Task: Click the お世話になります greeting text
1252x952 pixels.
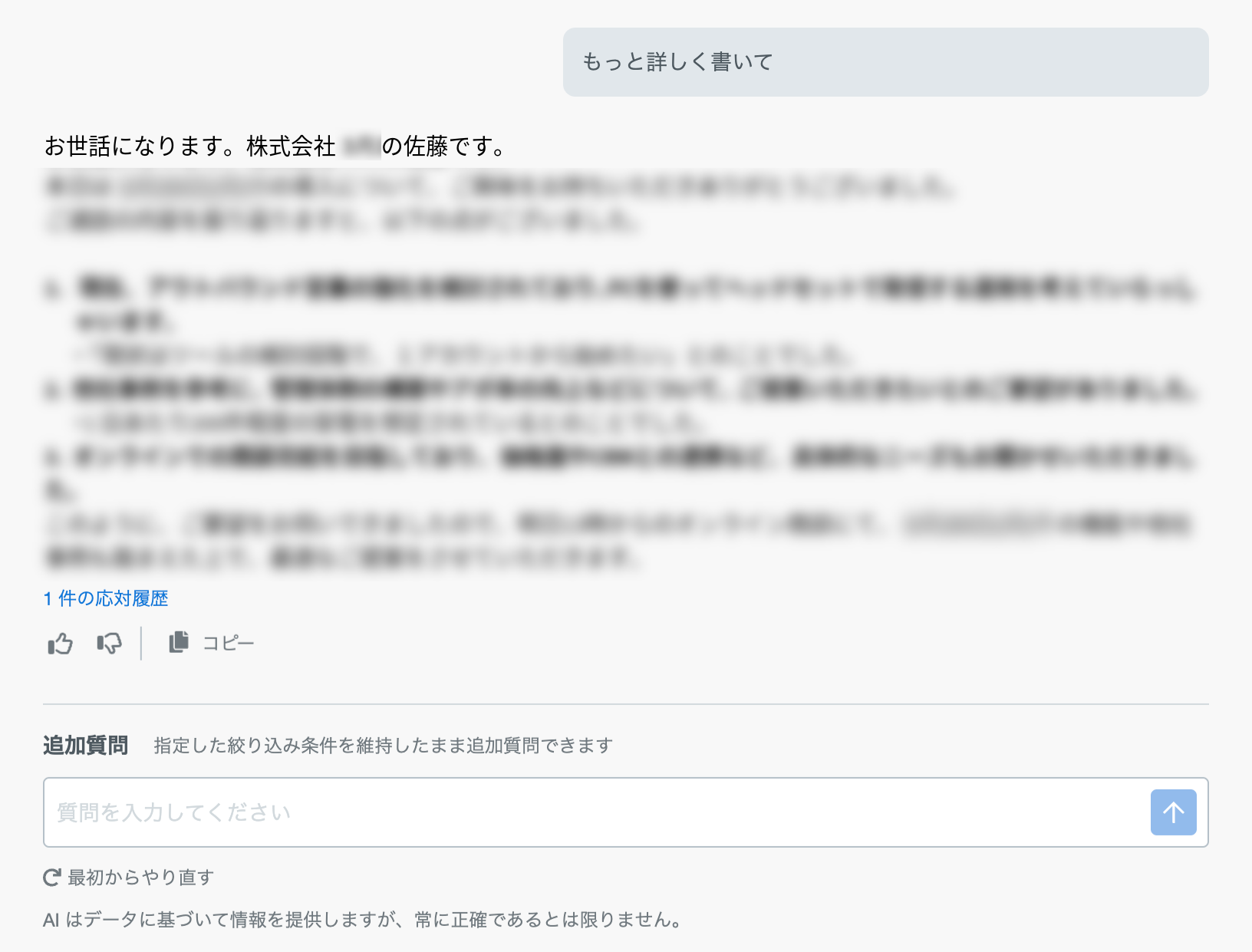Action: [x=275, y=146]
